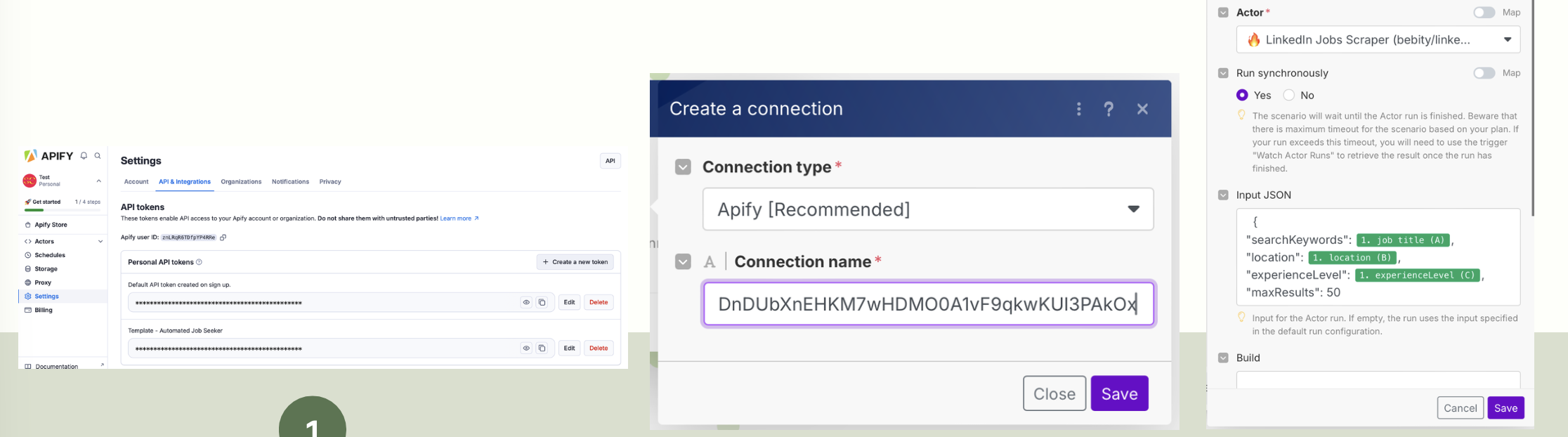Collapse the Connection type field
This screenshot has height=437, width=1568.
point(683,167)
